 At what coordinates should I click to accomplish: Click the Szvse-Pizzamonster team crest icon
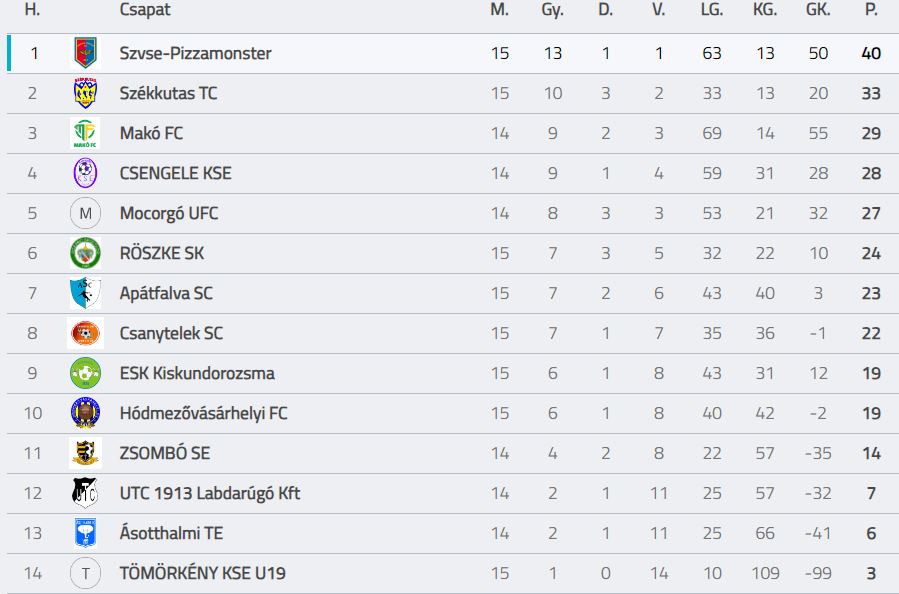[x=86, y=53]
